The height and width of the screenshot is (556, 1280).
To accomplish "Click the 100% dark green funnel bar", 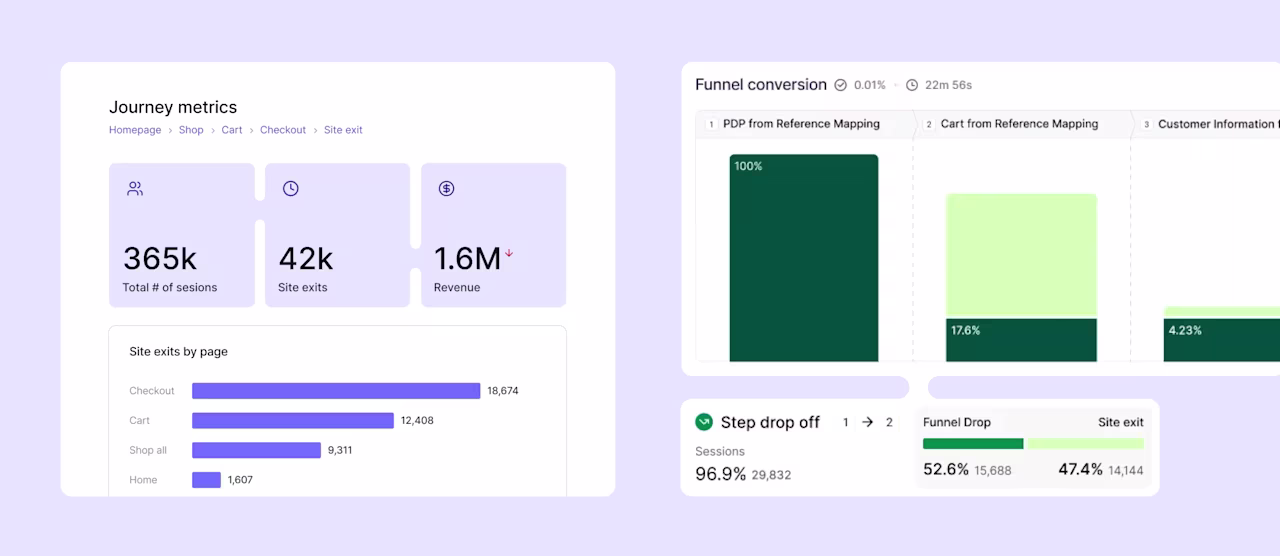I will 804,258.
